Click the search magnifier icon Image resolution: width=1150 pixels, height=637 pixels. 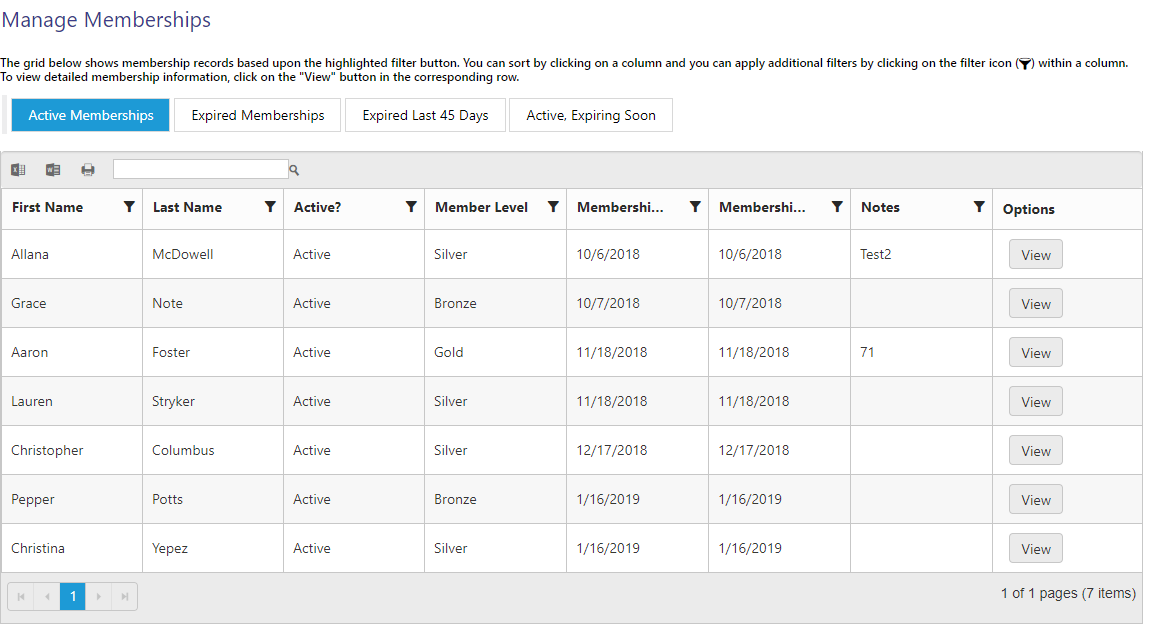click(x=294, y=170)
